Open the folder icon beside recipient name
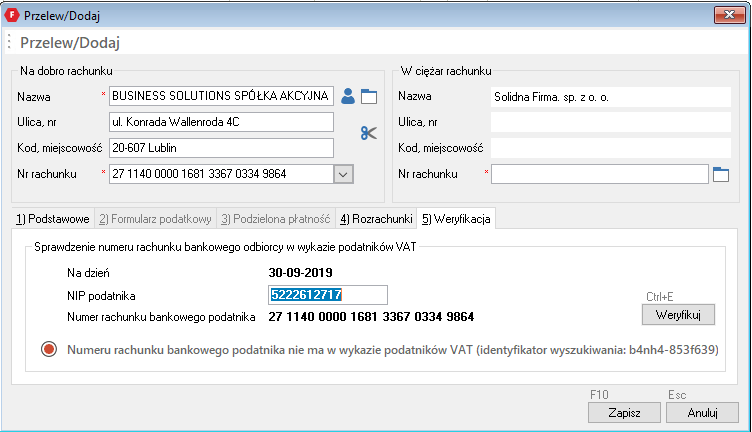This screenshot has width=752, height=432. click(x=369, y=97)
